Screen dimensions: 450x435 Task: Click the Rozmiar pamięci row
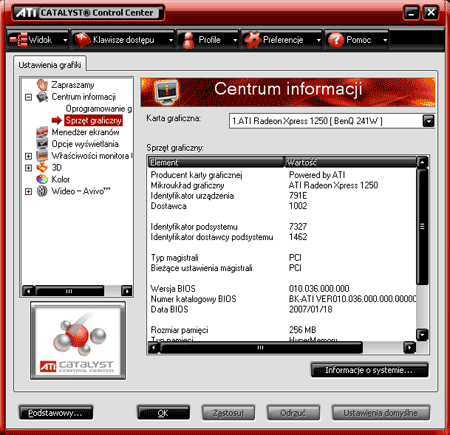click(282, 330)
